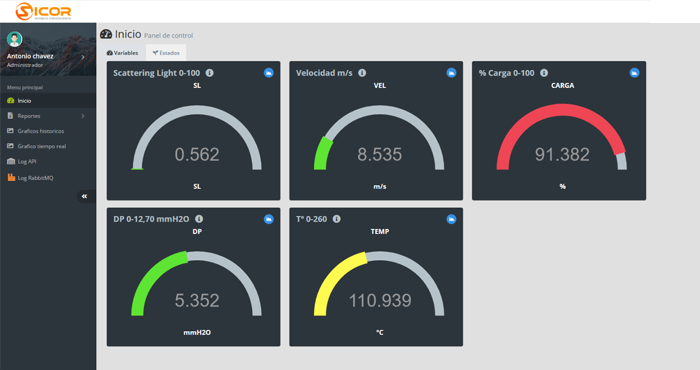Open the blue chart icon on the % Carga card
700x370 pixels.
[x=634, y=73]
